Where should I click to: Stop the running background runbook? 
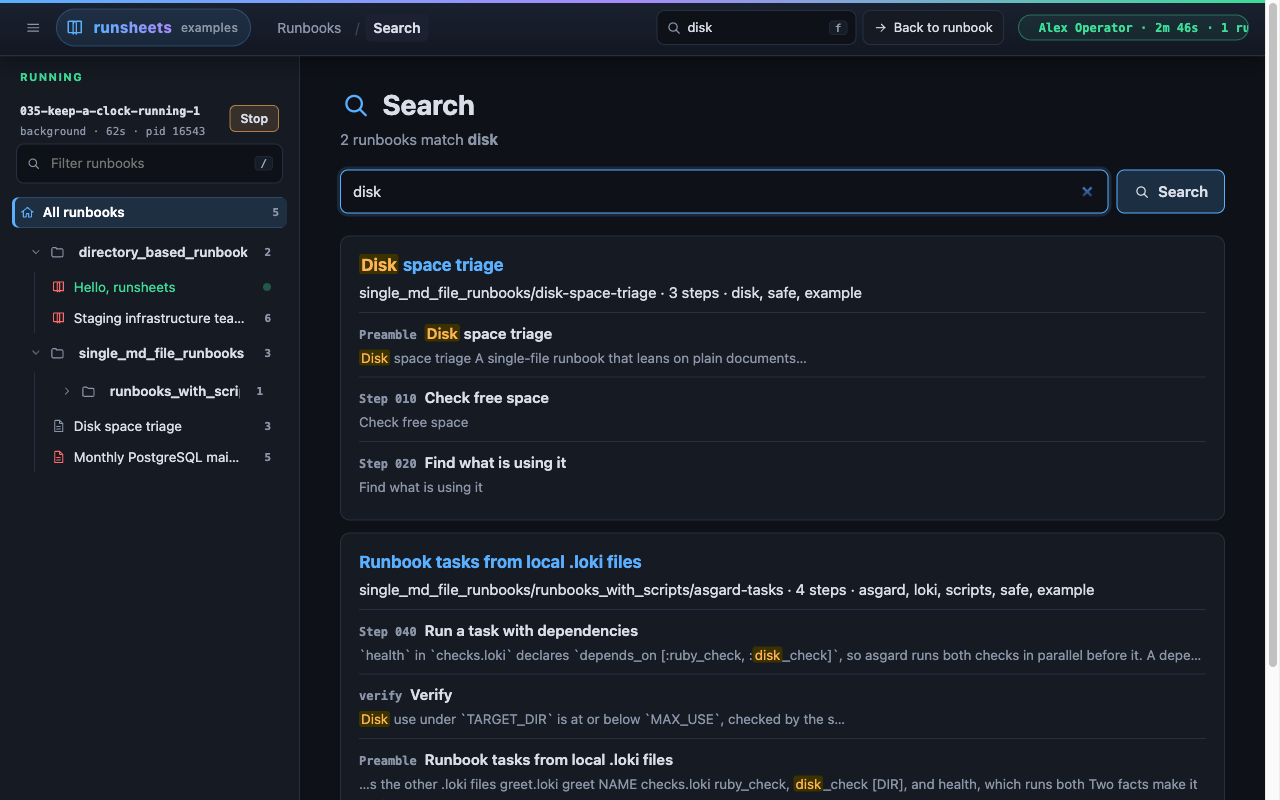tap(254, 118)
